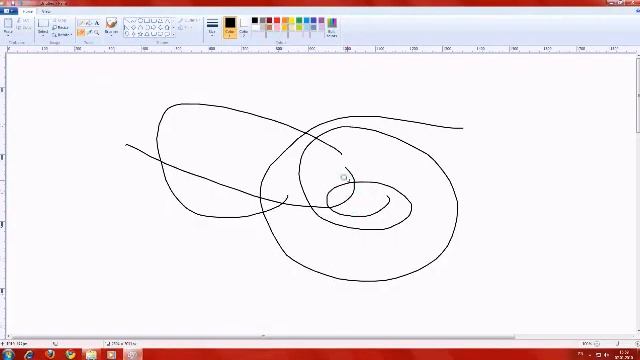Click the Select rectangle icon
This screenshot has height=360, width=640.
click(x=43, y=23)
